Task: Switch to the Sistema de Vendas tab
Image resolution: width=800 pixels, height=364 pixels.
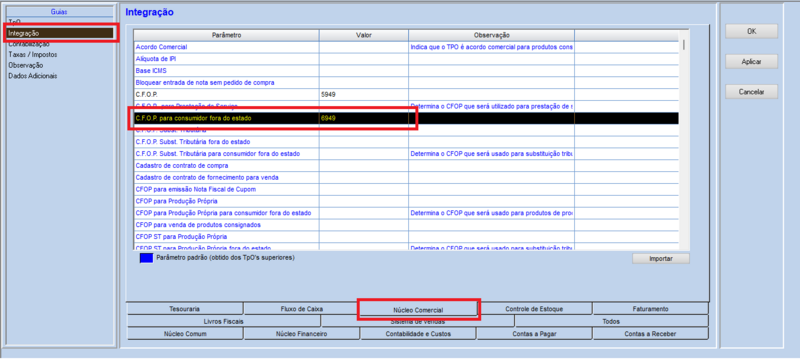Action: point(418,322)
